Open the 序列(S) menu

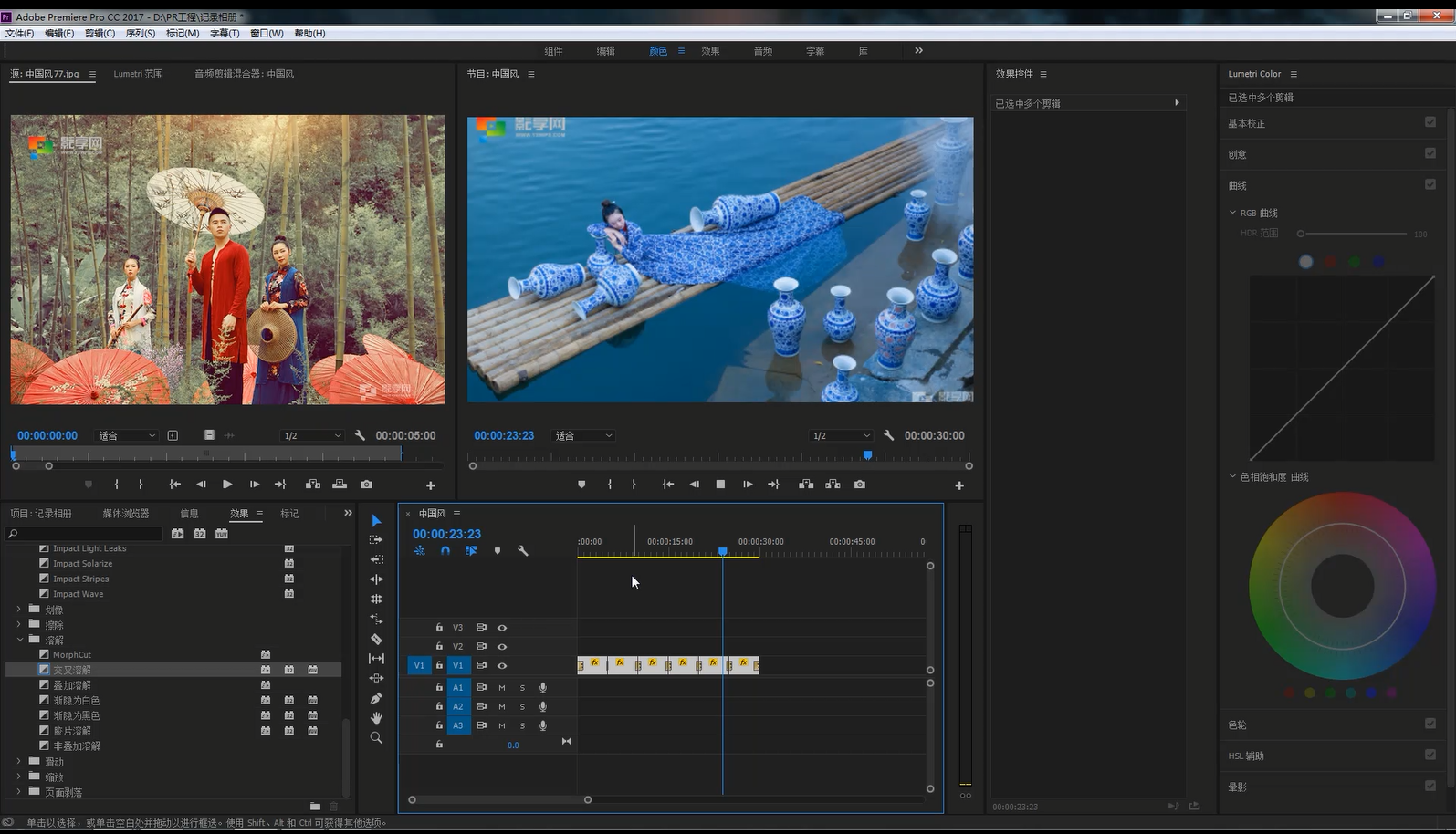[140, 33]
